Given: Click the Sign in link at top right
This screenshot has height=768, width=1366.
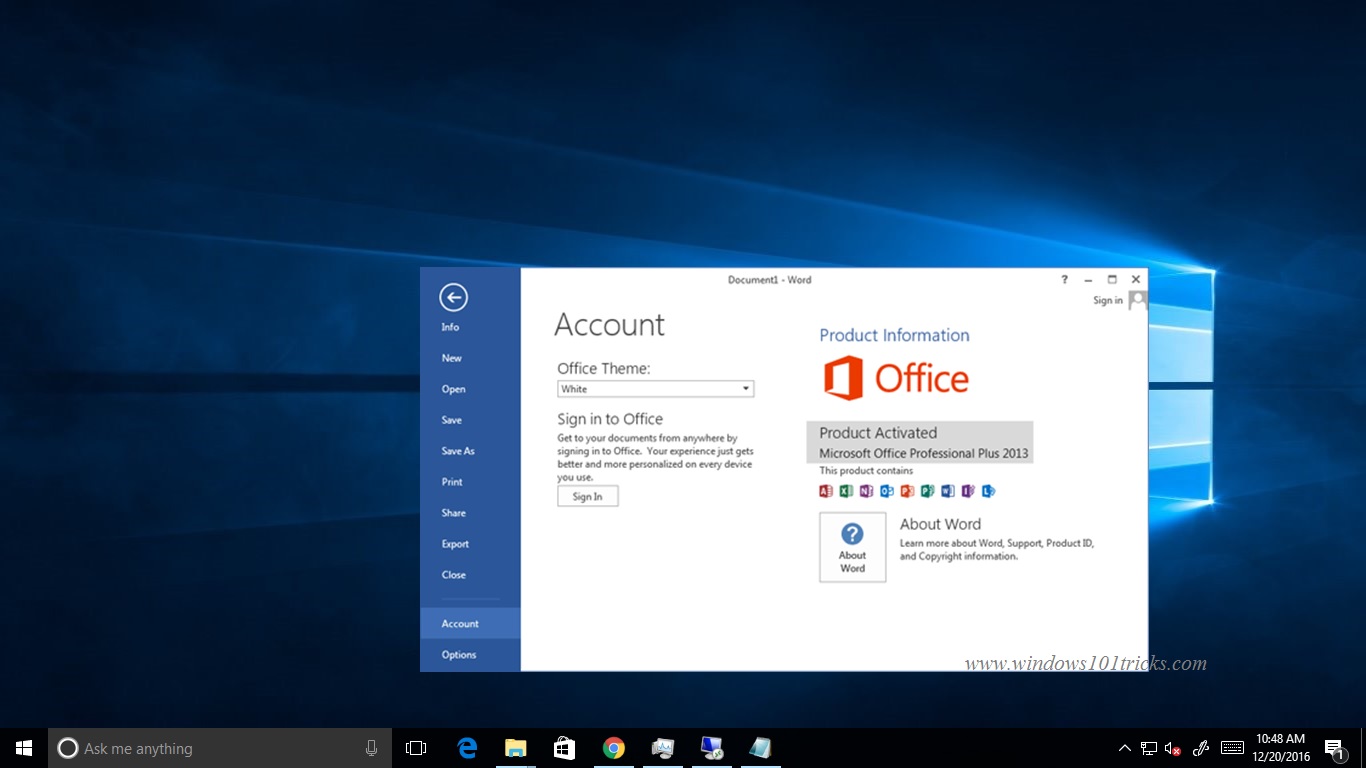Looking at the screenshot, I should (x=1108, y=300).
